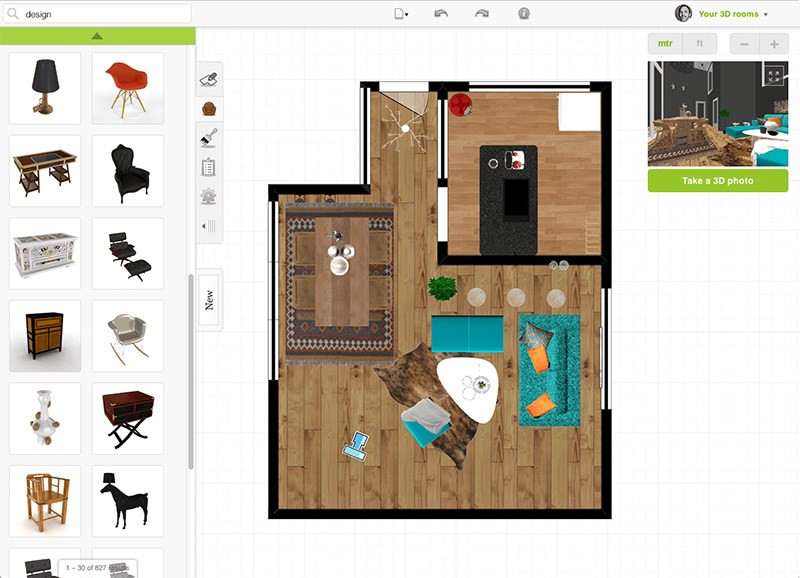
Task: Undo the last design change
Action: [443, 14]
